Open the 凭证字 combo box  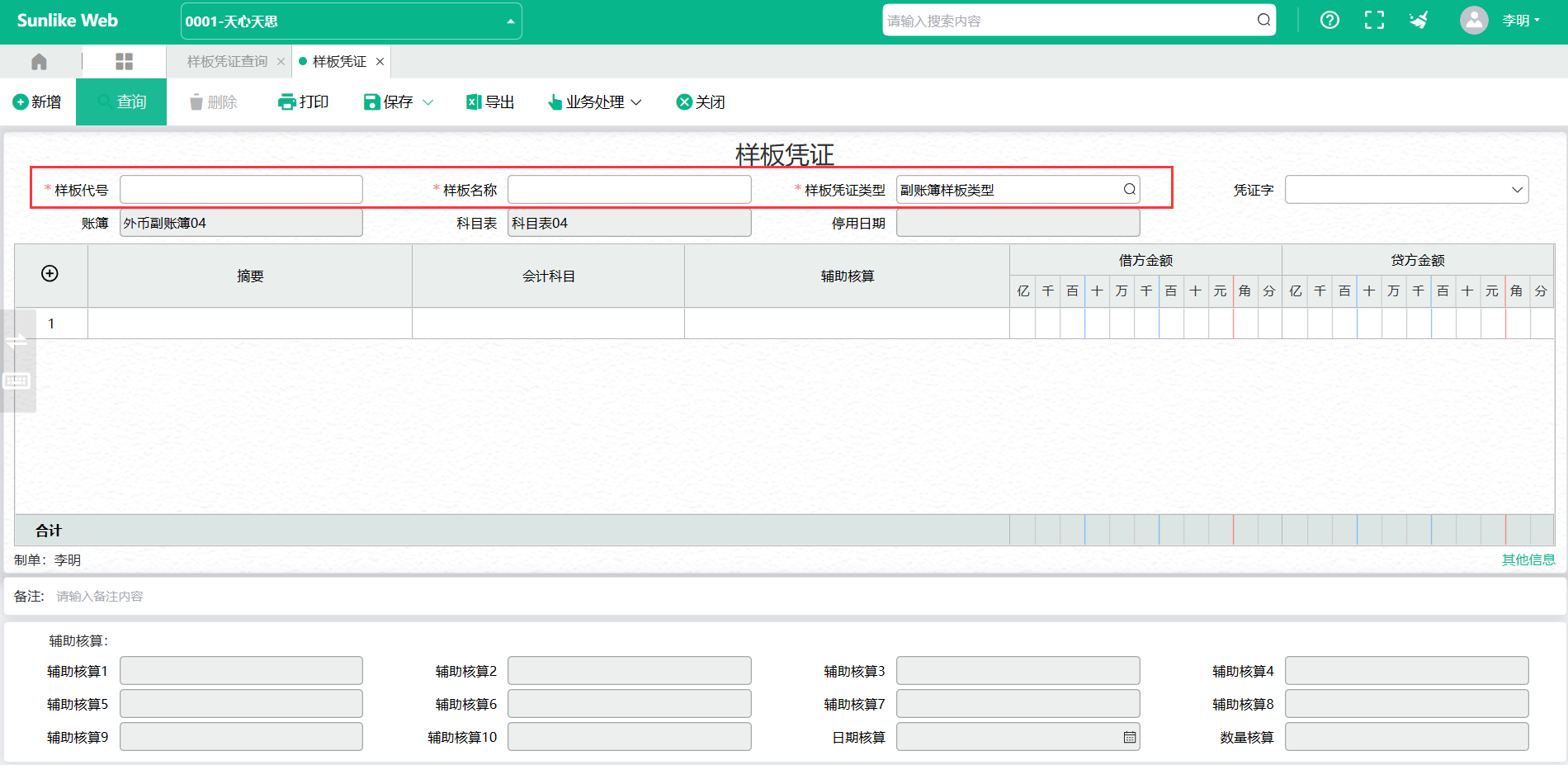1406,190
